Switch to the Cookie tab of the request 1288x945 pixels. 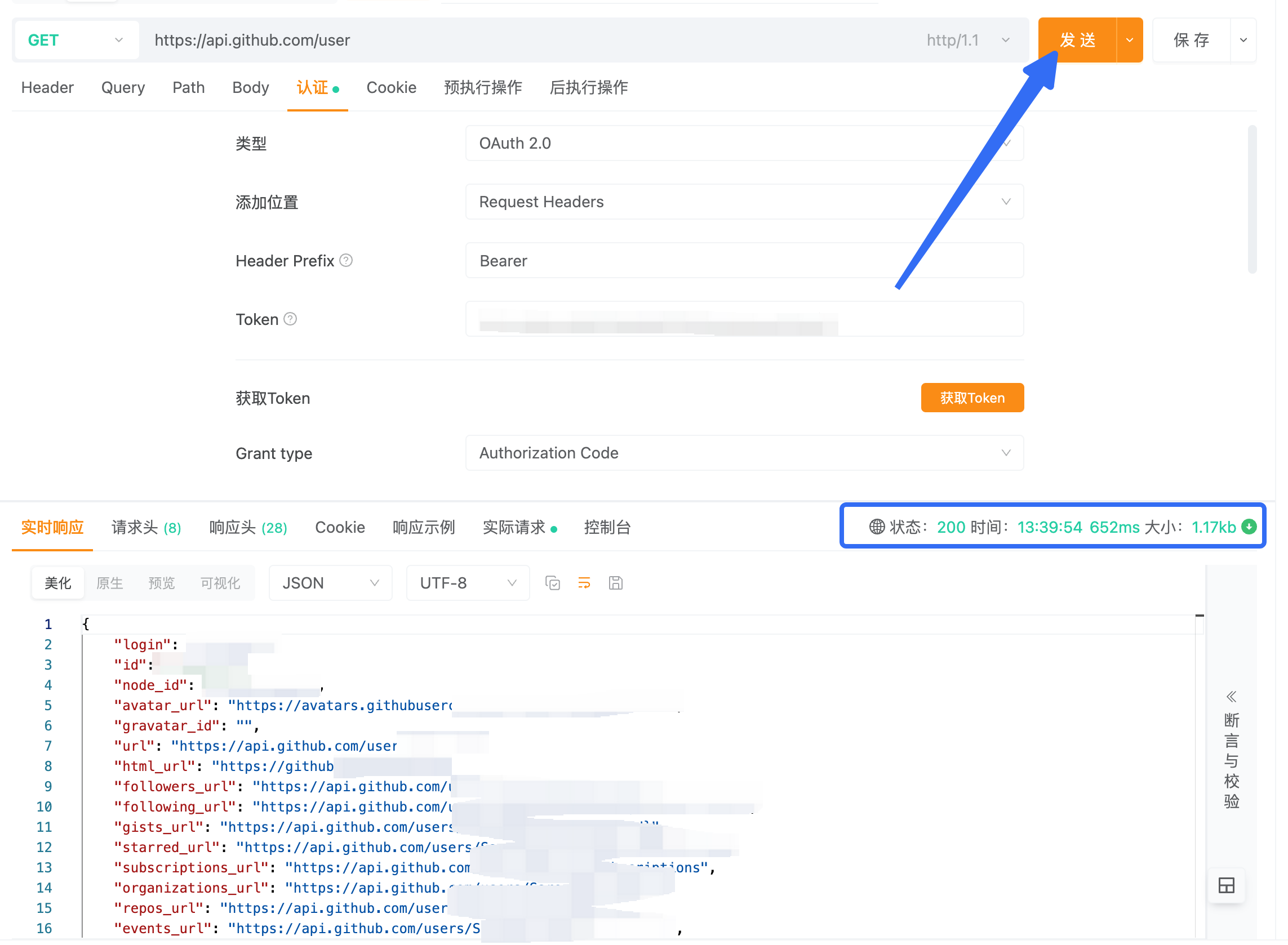click(392, 87)
